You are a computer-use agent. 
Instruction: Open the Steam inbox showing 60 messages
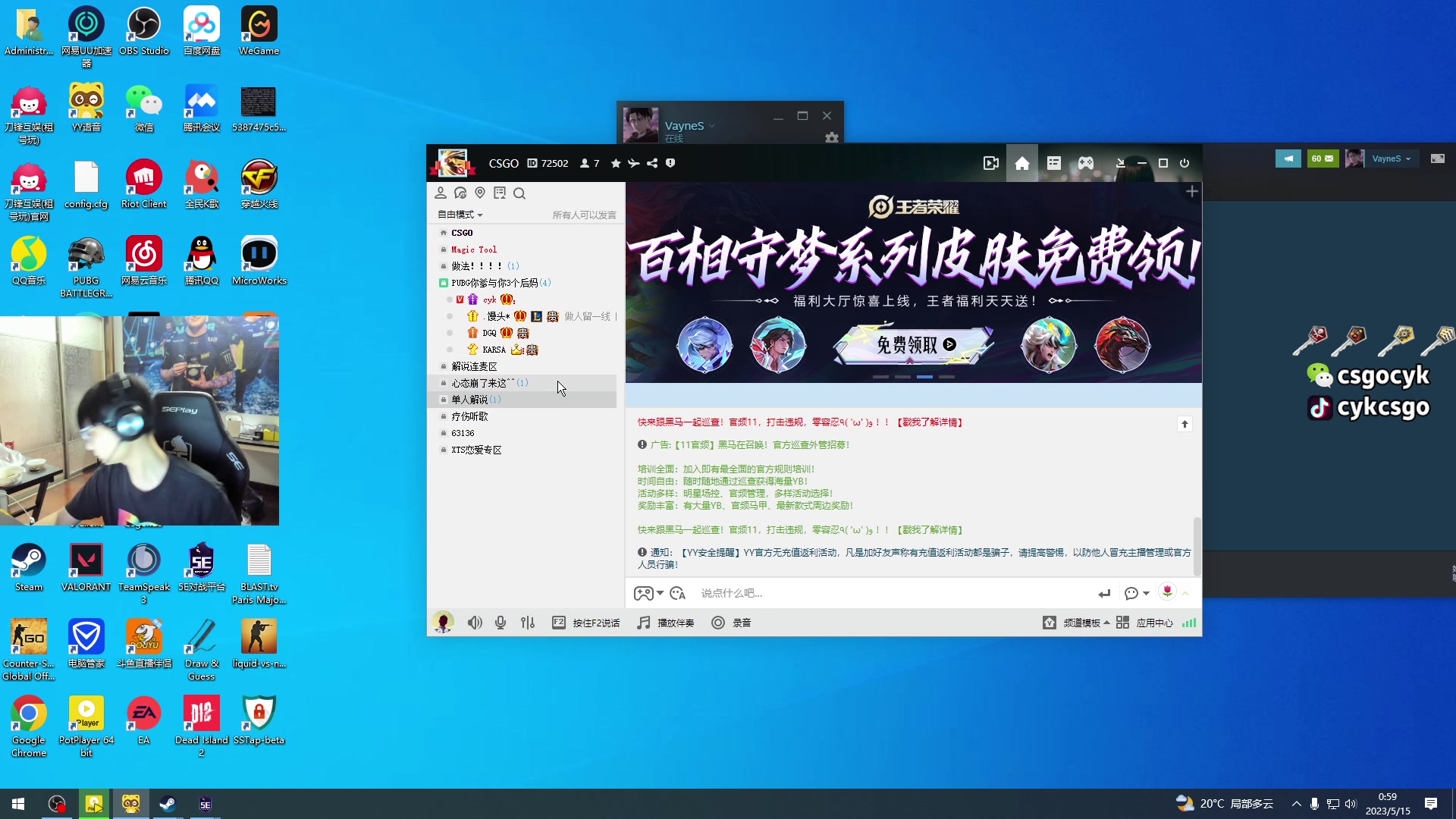pos(1323,158)
